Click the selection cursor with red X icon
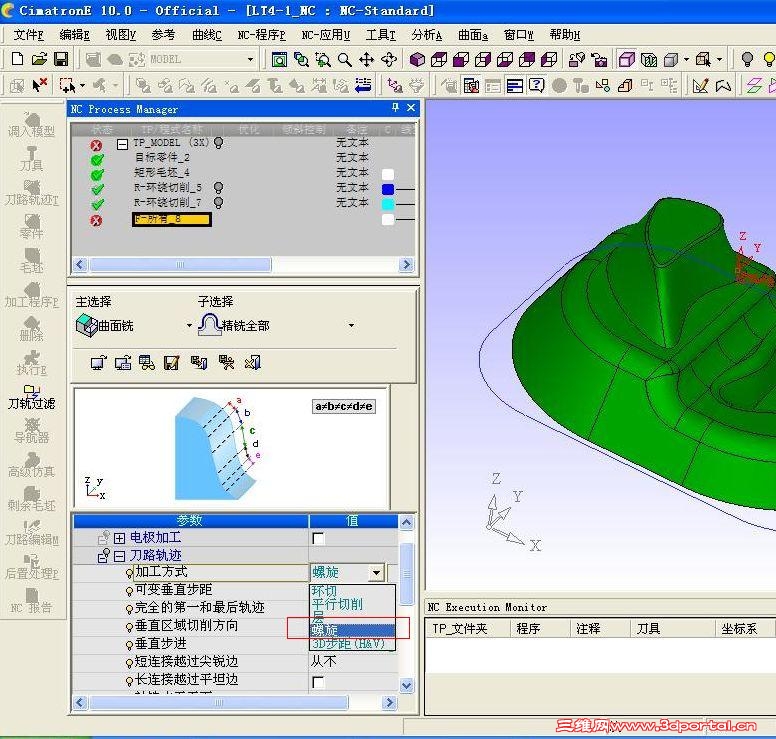 coord(39,85)
